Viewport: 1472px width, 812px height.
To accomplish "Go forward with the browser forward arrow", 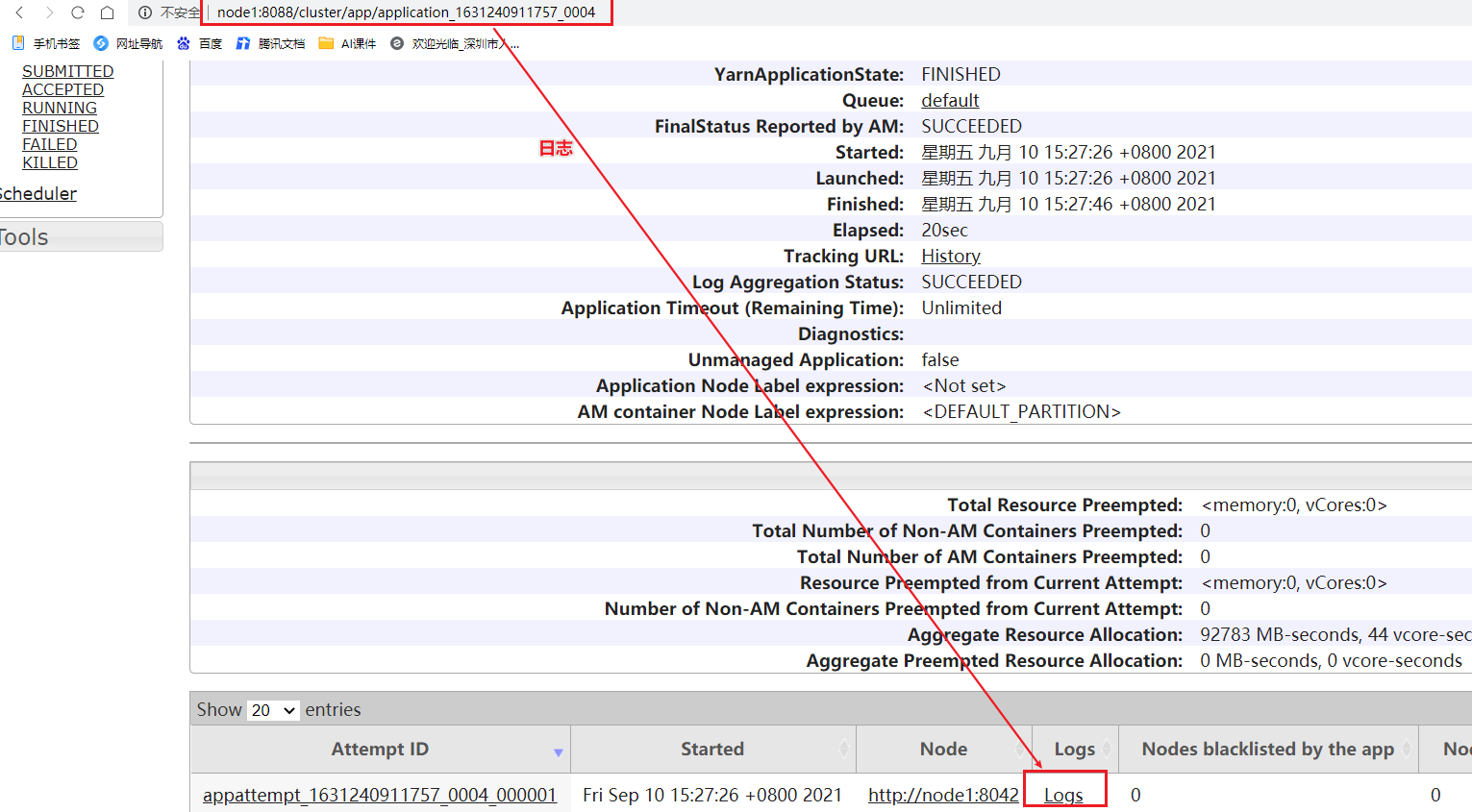I will [x=49, y=12].
